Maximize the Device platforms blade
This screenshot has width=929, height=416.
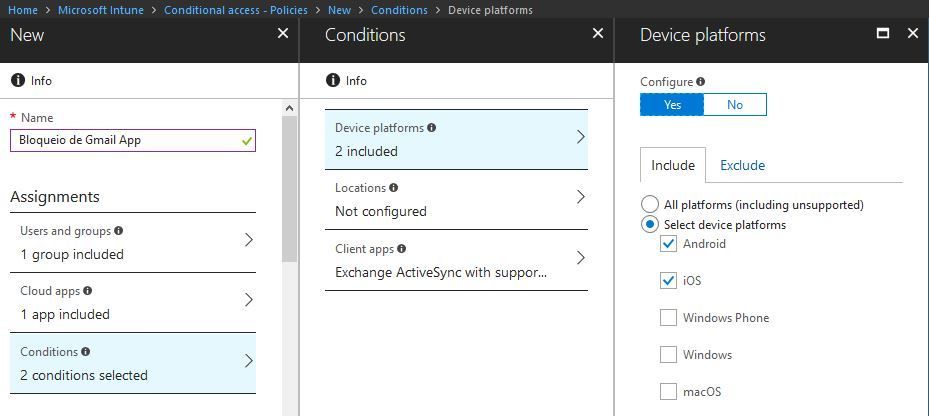[882, 33]
